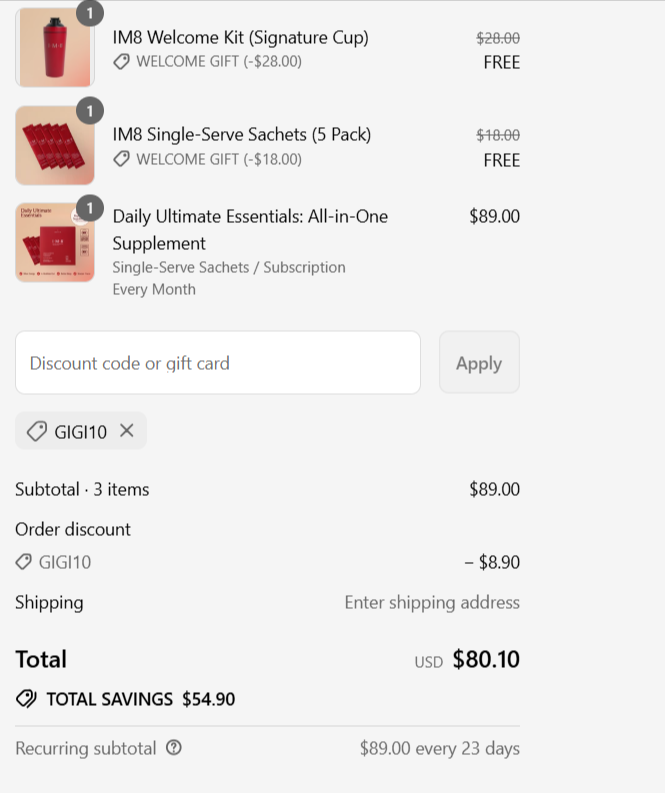Select the IM8 Welcome Kit product title

[240, 37]
